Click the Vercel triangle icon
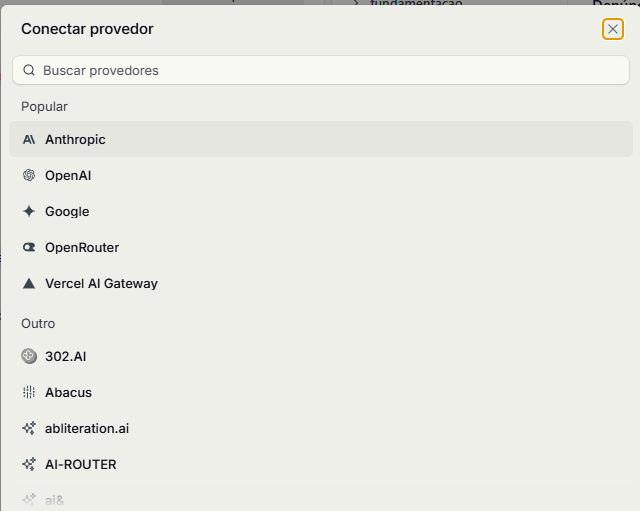 point(29,283)
